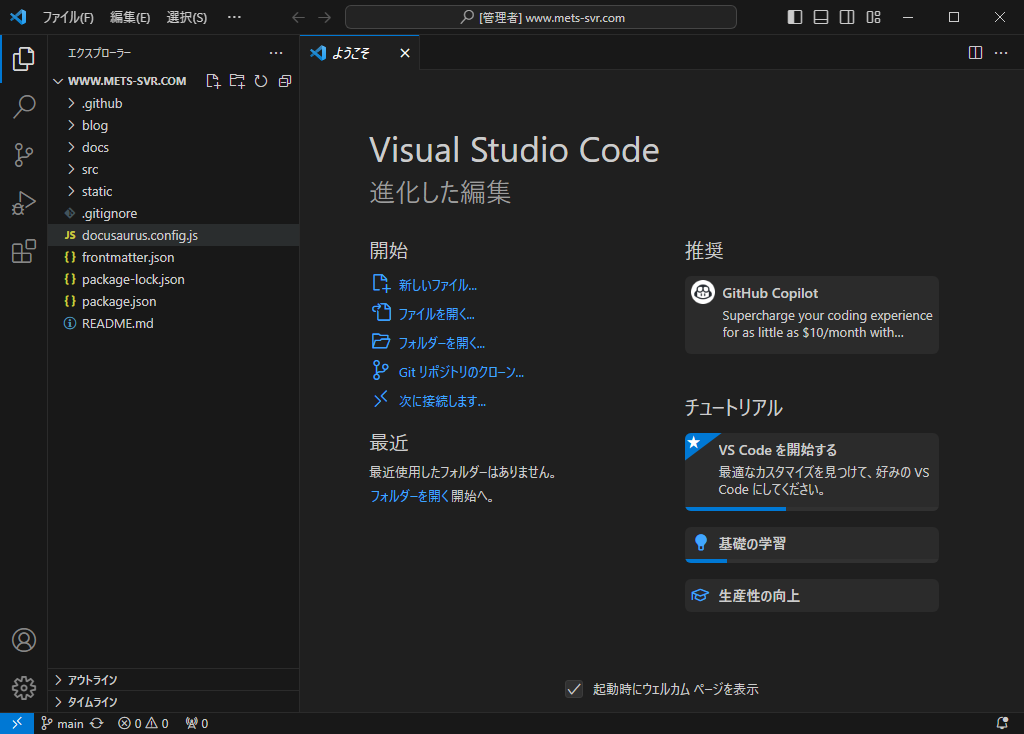Open the Search view in activity bar

click(x=24, y=106)
